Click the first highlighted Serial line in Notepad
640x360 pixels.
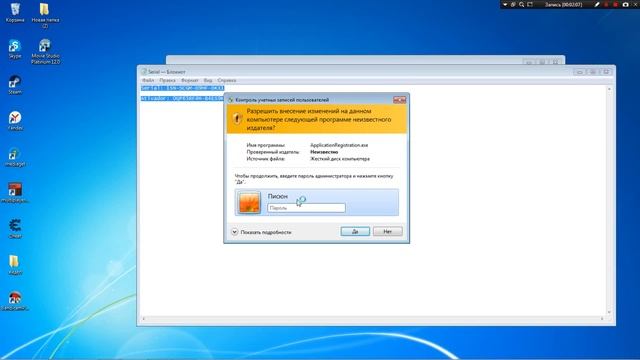pyautogui.click(x=182, y=88)
